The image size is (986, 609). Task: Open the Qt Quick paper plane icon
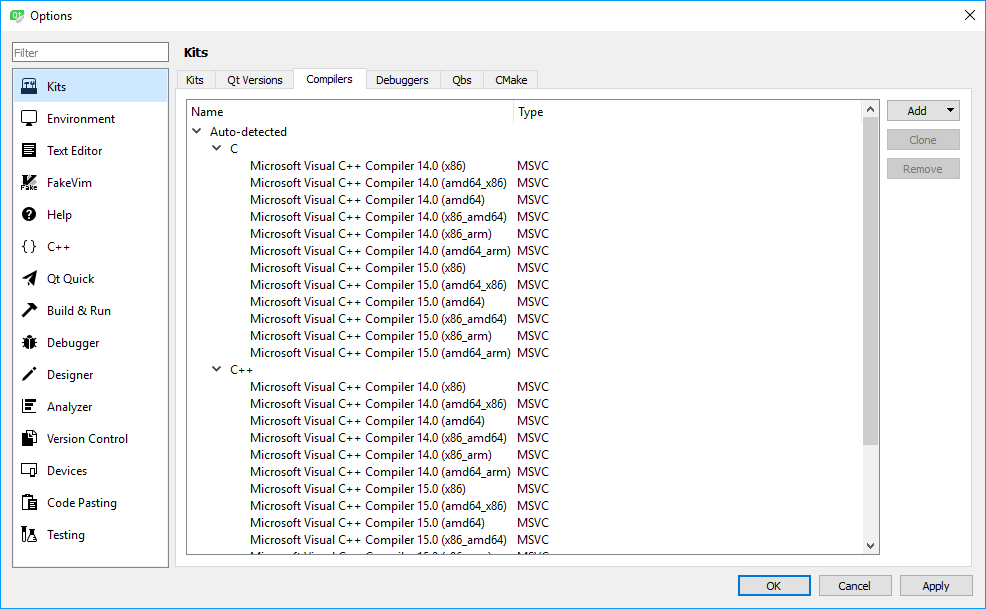pyautogui.click(x=29, y=279)
